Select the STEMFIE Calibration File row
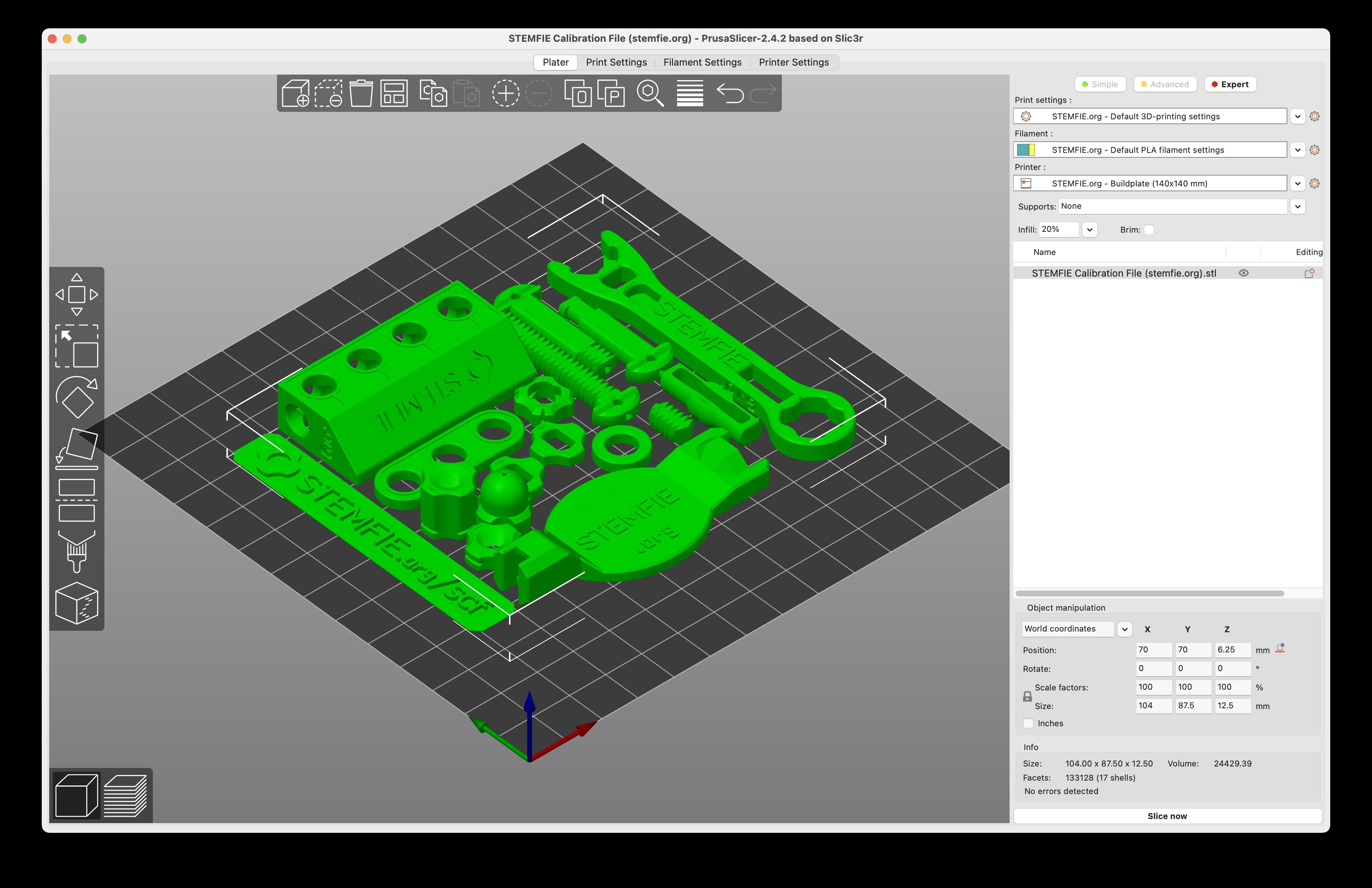1372x888 pixels. [1168, 273]
